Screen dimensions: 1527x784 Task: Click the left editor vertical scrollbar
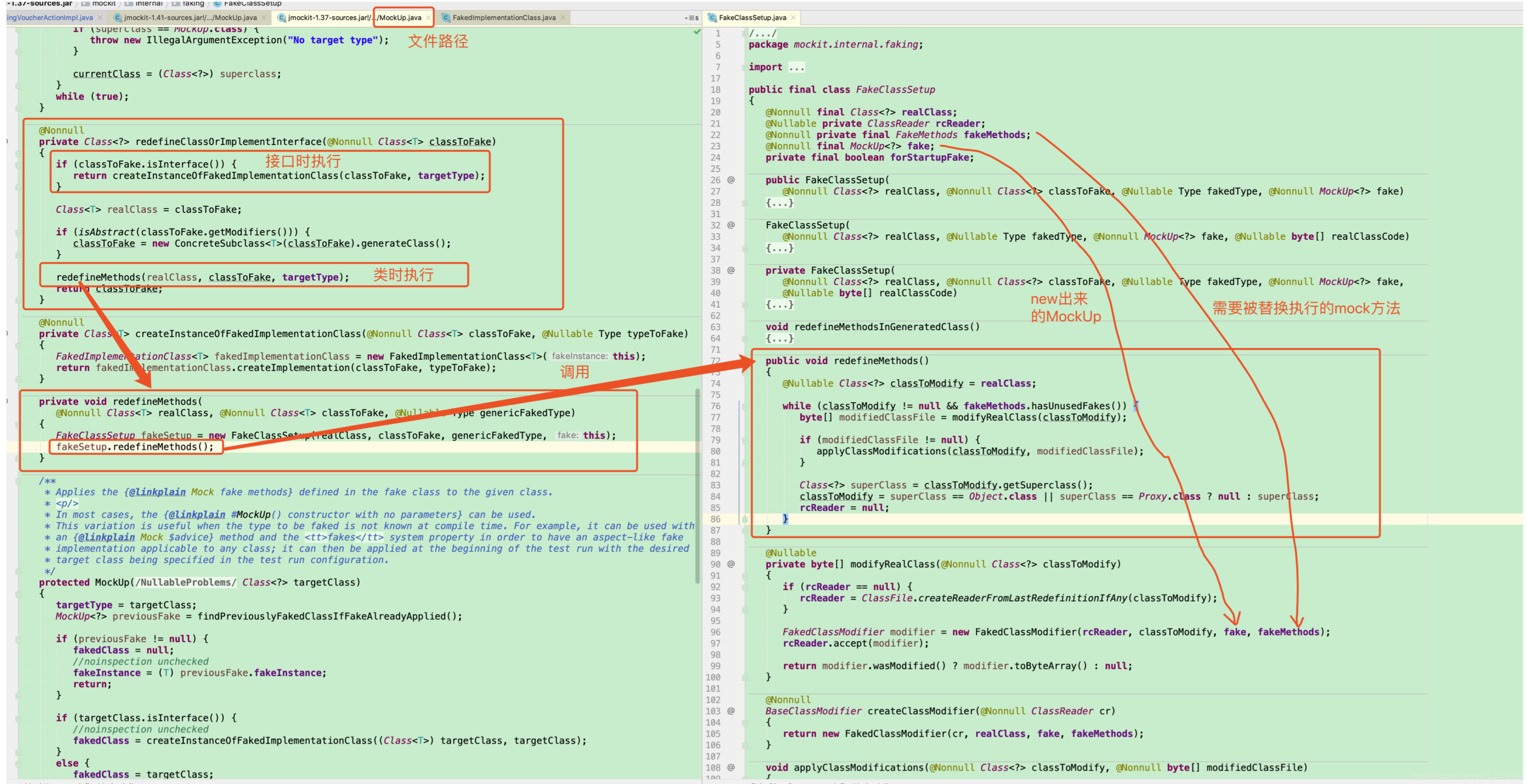pyautogui.click(x=698, y=486)
